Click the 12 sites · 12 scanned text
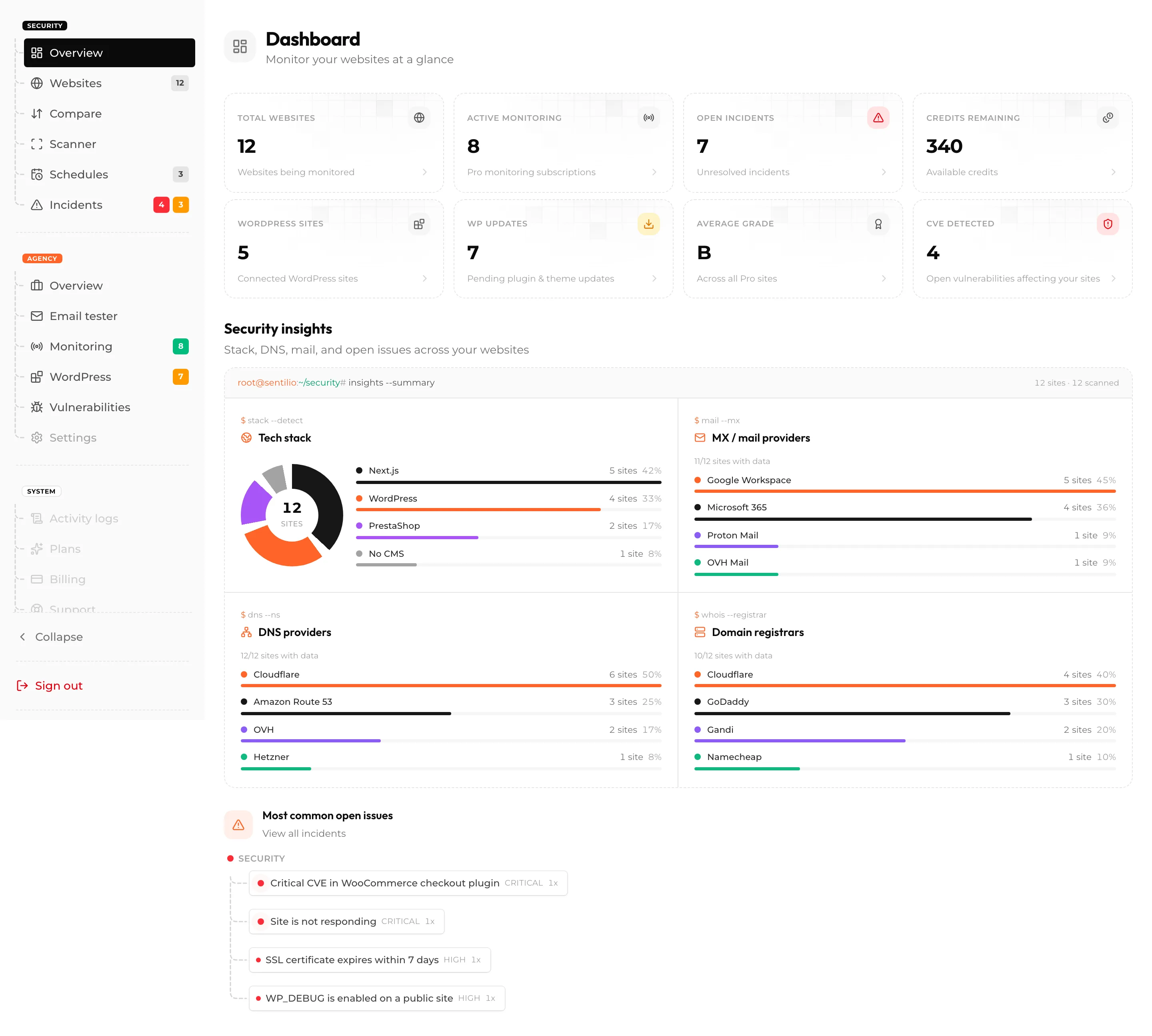The width and height of the screenshot is (1152, 1036). (x=1076, y=383)
